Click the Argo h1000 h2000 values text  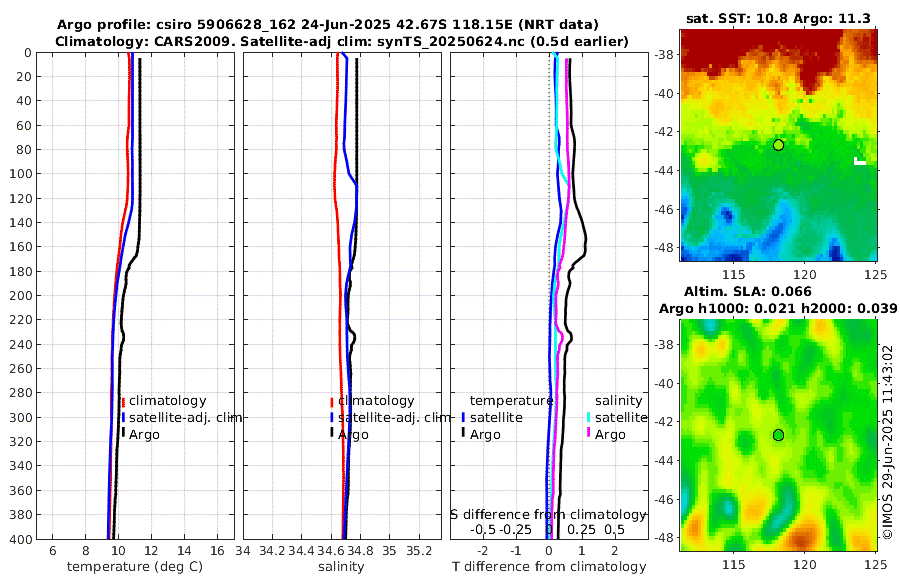pyautogui.click(x=778, y=308)
